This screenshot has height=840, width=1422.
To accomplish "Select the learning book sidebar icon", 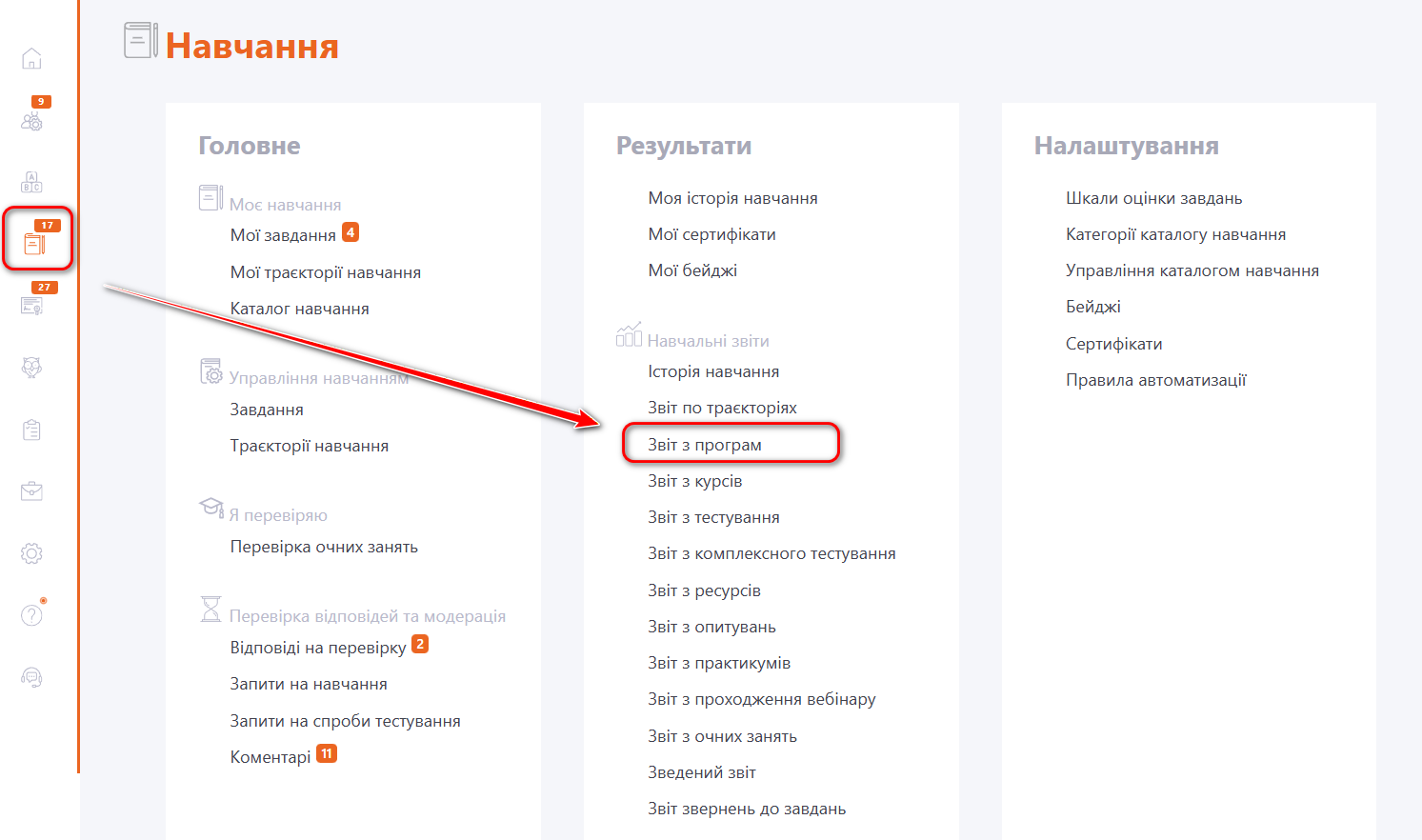I will coord(34,244).
